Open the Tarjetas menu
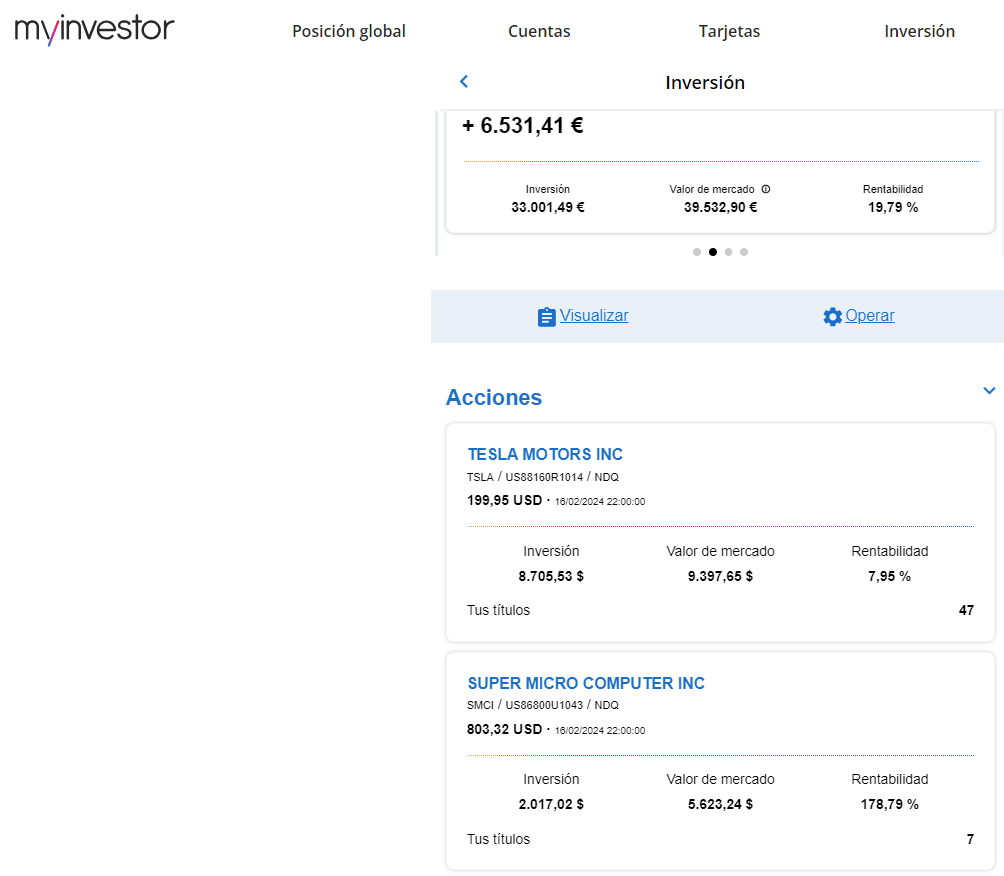 pos(729,31)
